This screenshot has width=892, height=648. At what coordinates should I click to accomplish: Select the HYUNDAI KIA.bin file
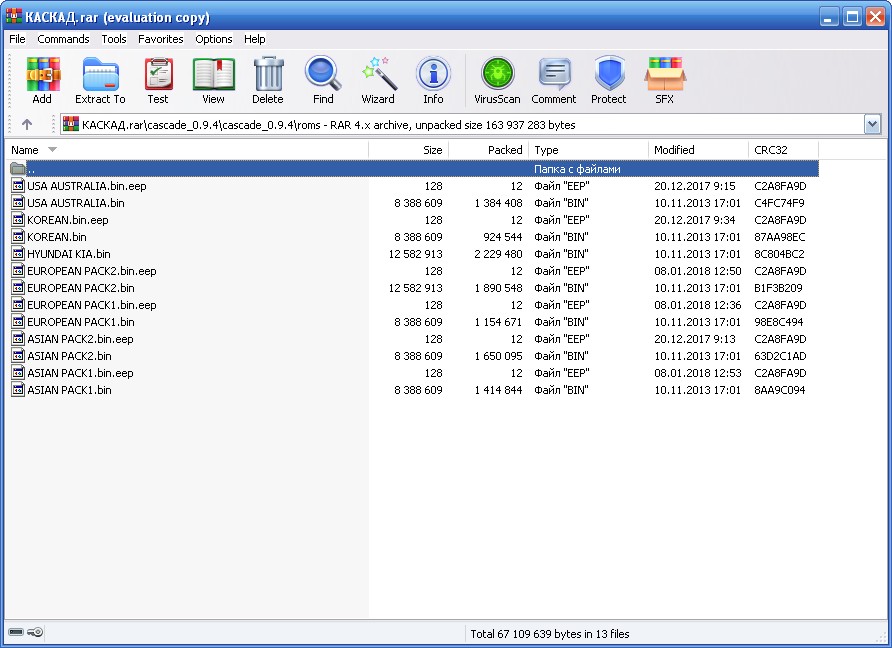69,254
